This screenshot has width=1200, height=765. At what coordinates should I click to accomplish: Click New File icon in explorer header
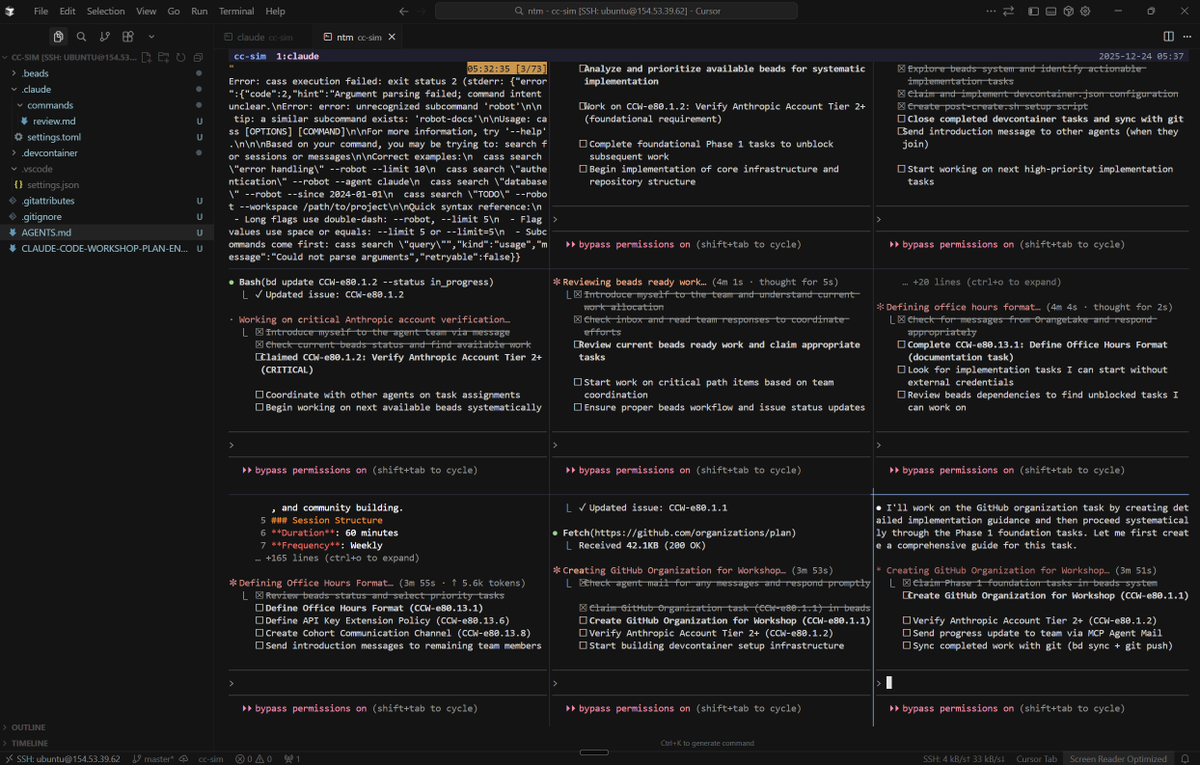pyautogui.click(x=147, y=57)
